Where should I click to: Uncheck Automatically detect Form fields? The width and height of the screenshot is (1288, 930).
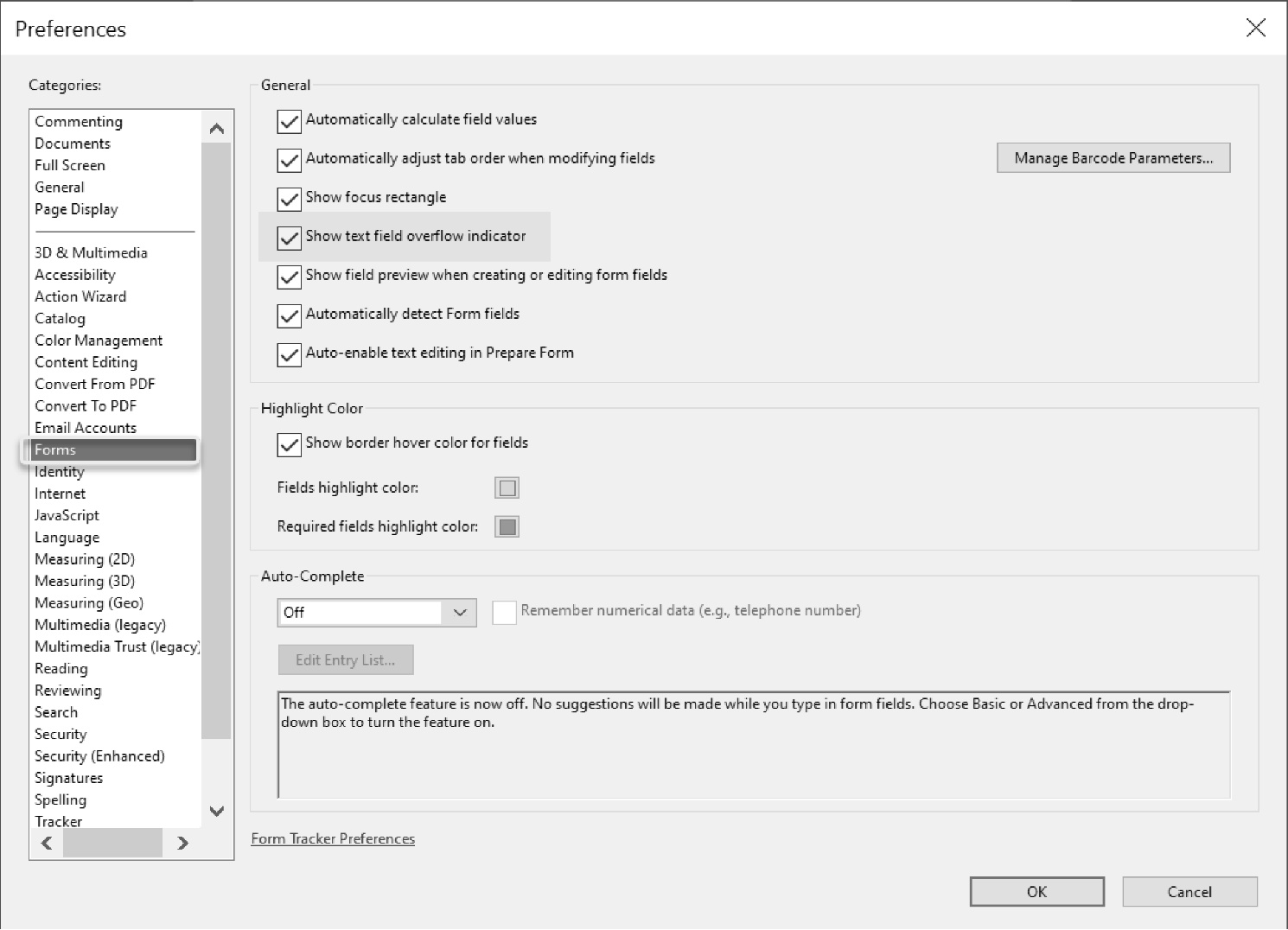tap(289, 315)
